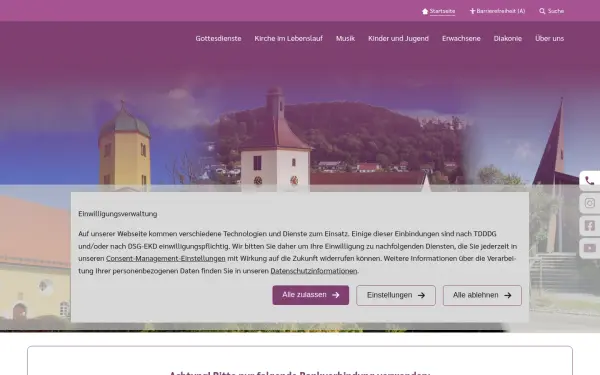This screenshot has width=600, height=375.
Task: Open the Diakonie menu
Action: click(x=507, y=38)
